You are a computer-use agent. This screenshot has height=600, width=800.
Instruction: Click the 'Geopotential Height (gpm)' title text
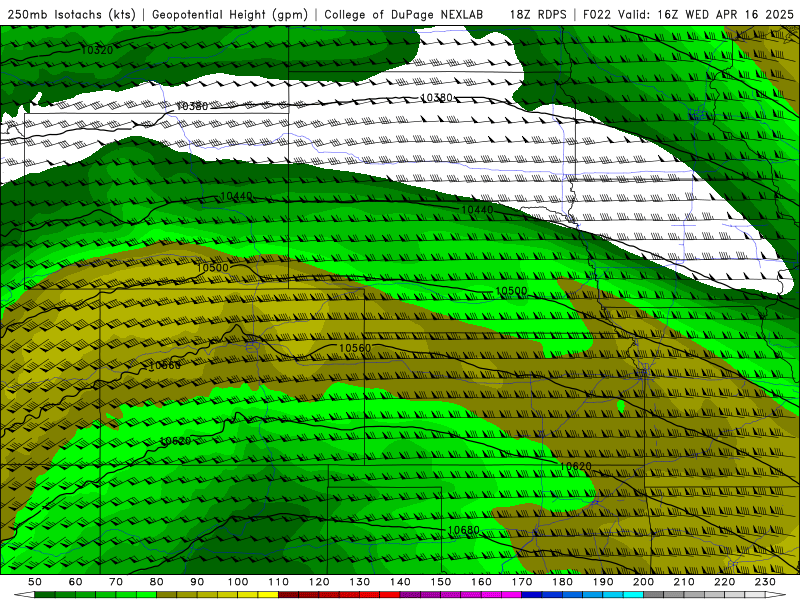[x=230, y=14]
